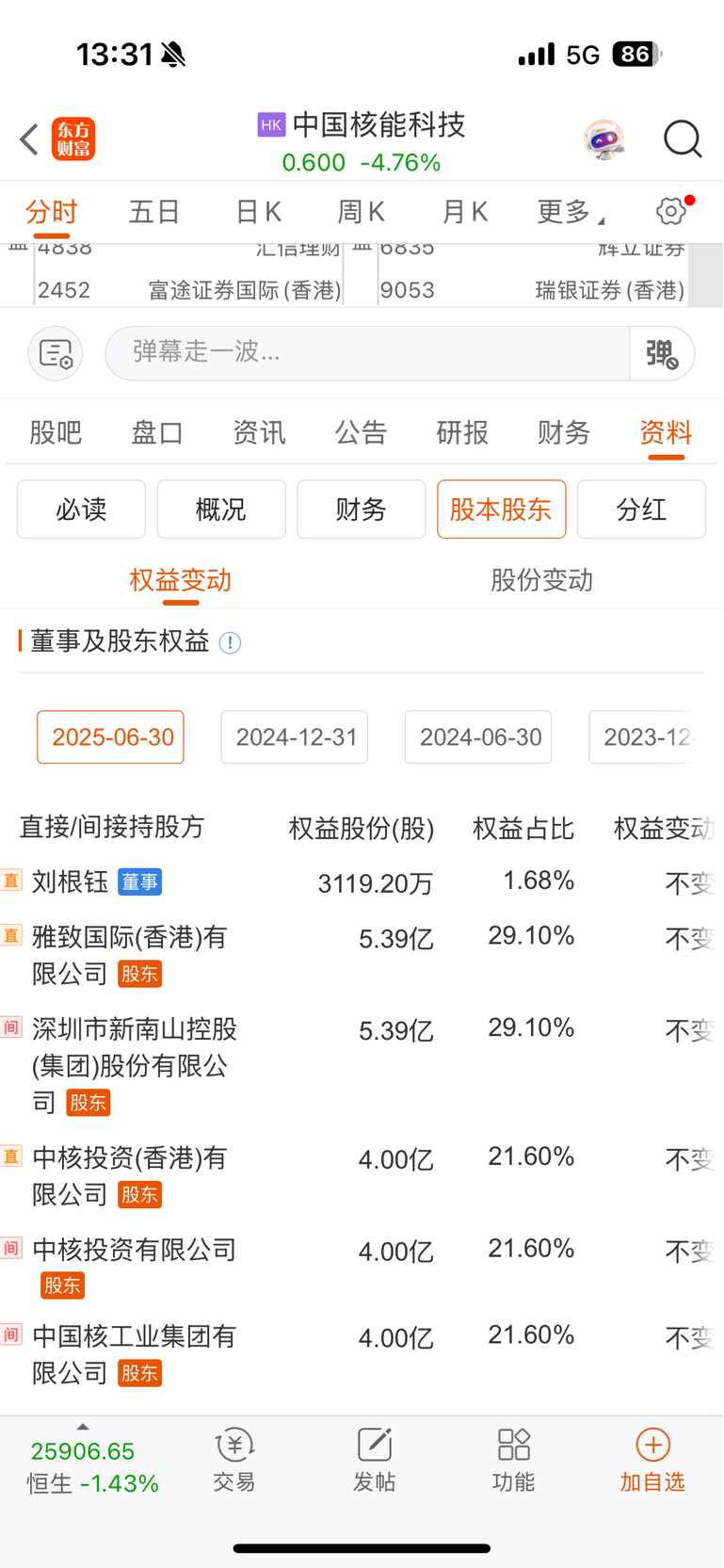Expand the index bar up arrow
724x1568 pixels.
pyautogui.click(x=83, y=1428)
